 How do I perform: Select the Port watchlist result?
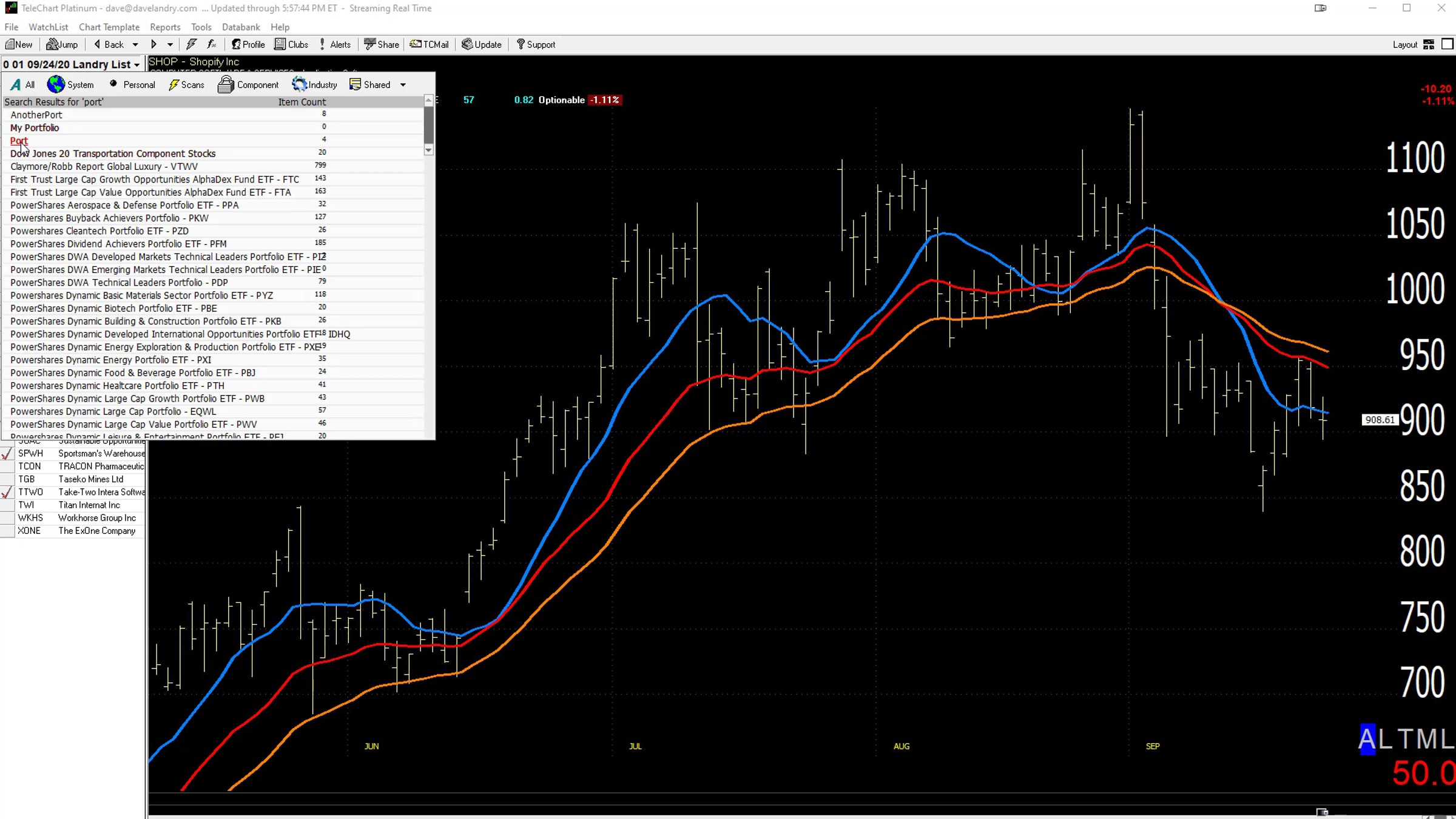click(19, 141)
